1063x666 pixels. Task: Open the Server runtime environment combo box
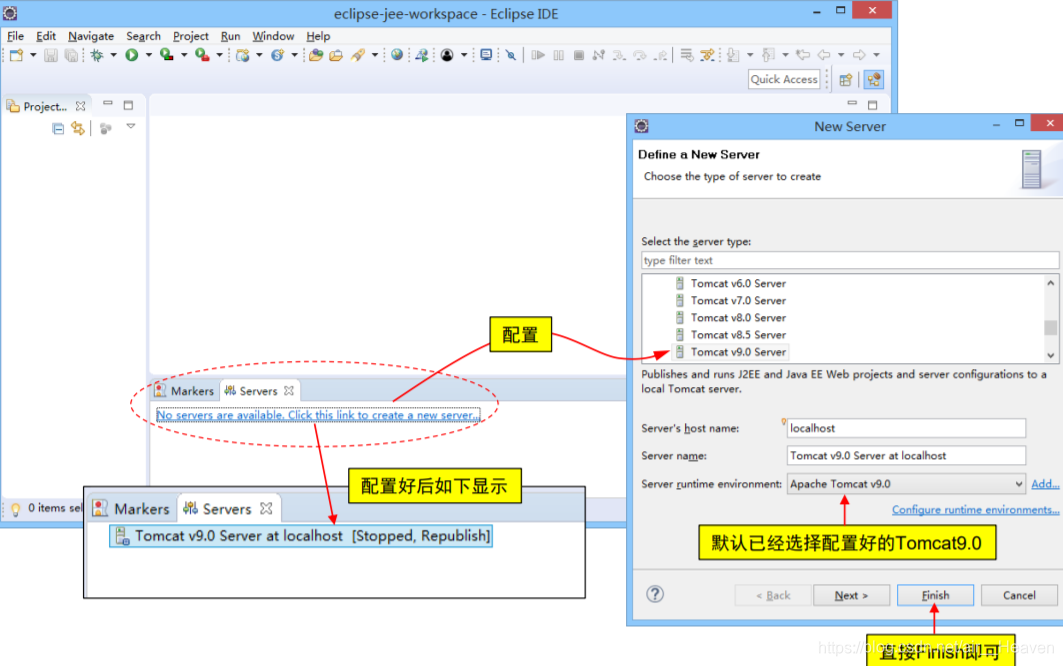[906, 484]
